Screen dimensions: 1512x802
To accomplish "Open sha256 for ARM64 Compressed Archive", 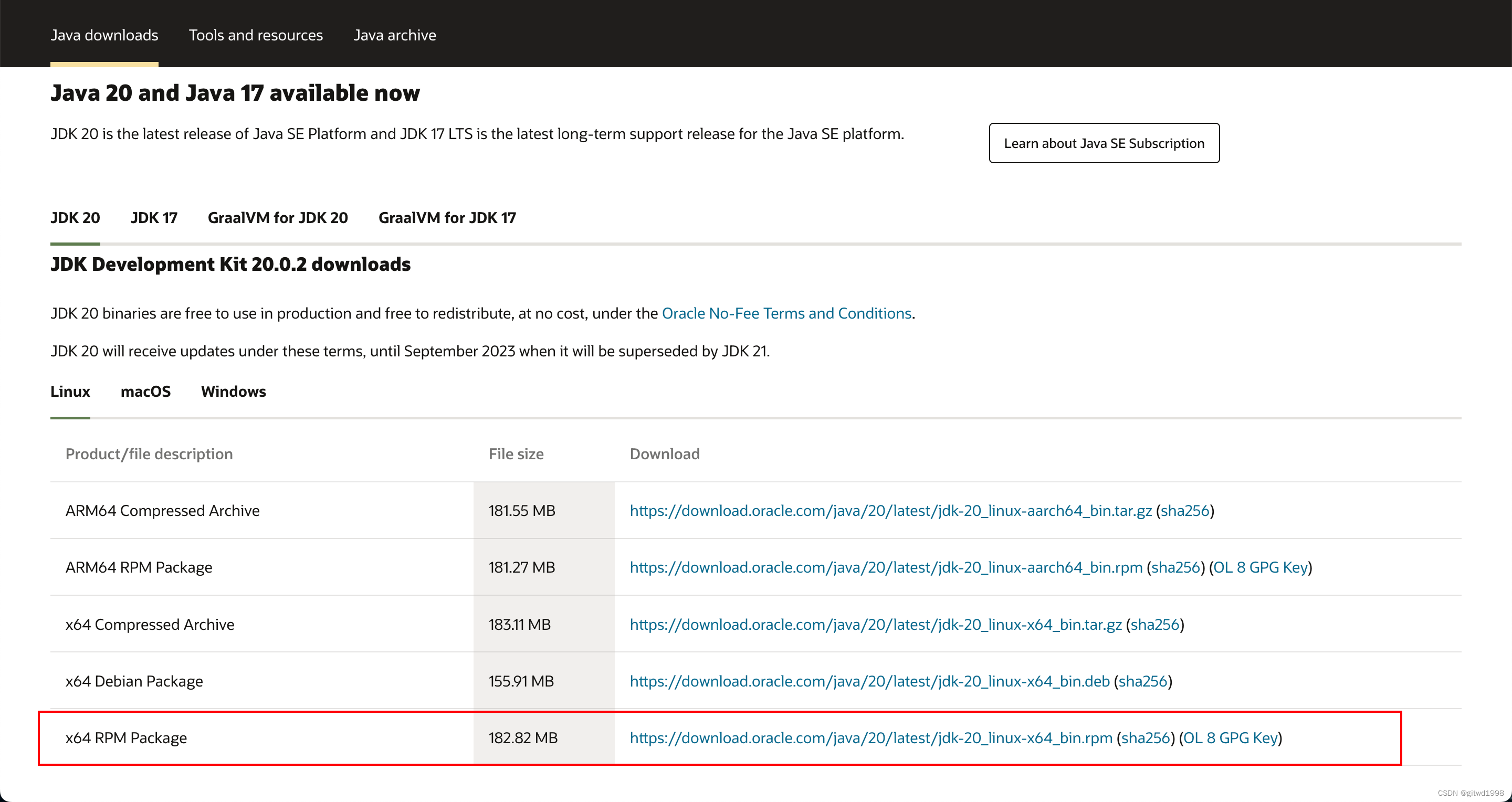I will tap(1185, 510).
